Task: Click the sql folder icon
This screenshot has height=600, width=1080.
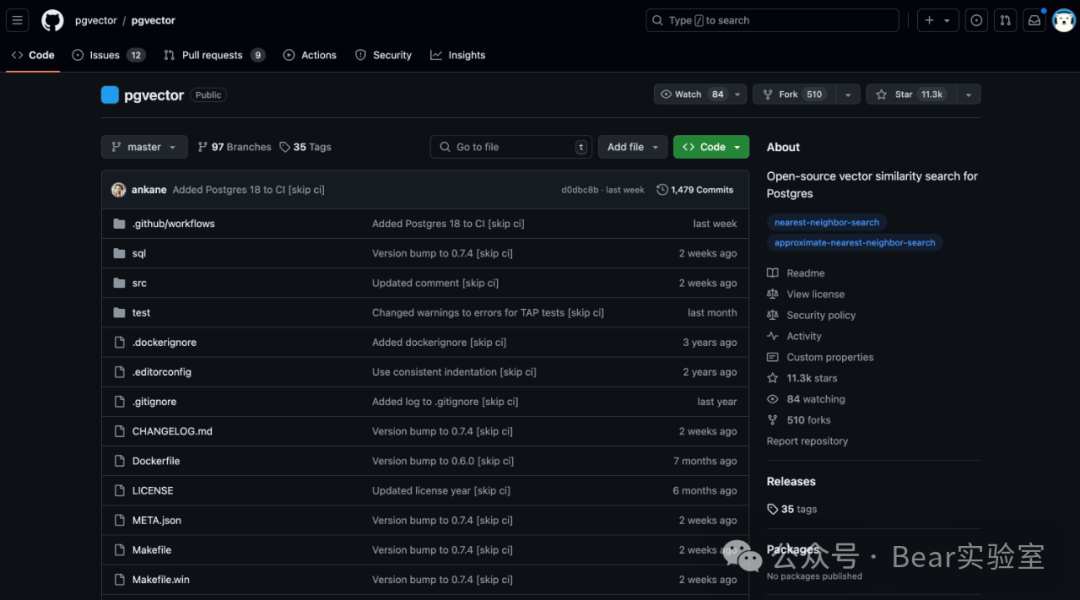Action: pos(119,253)
